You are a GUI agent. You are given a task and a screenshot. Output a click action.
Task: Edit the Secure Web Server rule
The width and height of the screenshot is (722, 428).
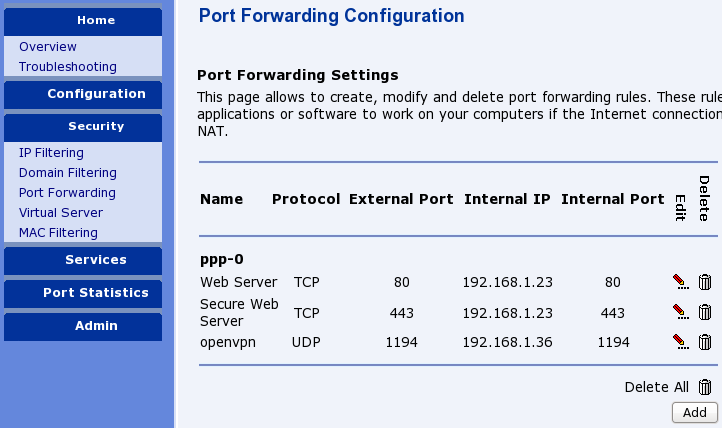tap(681, 312)
